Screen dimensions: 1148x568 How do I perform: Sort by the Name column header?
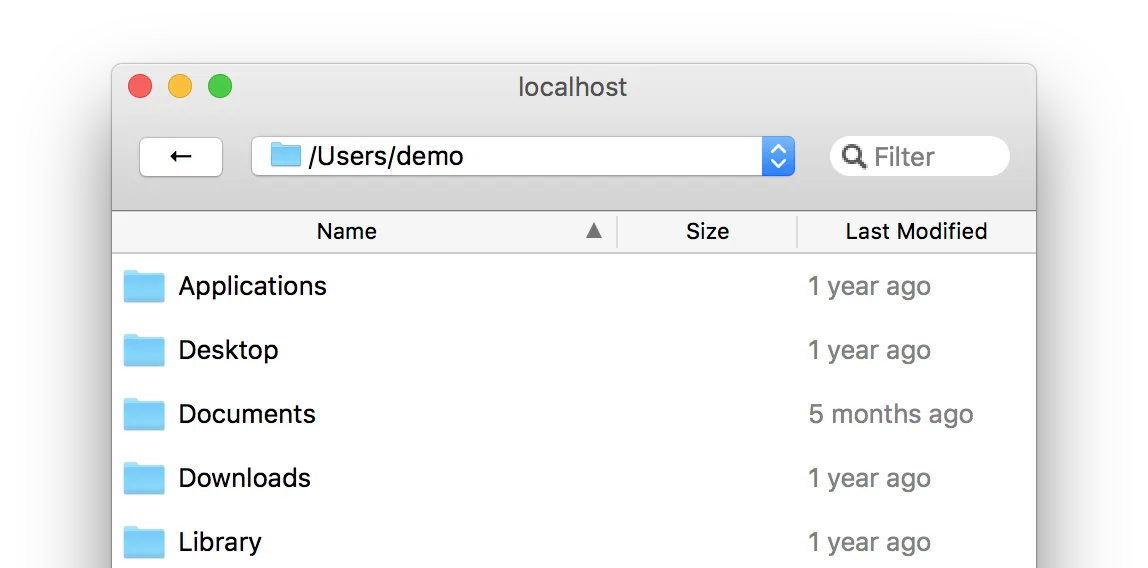pyautogui.click(x=346, y=232)
